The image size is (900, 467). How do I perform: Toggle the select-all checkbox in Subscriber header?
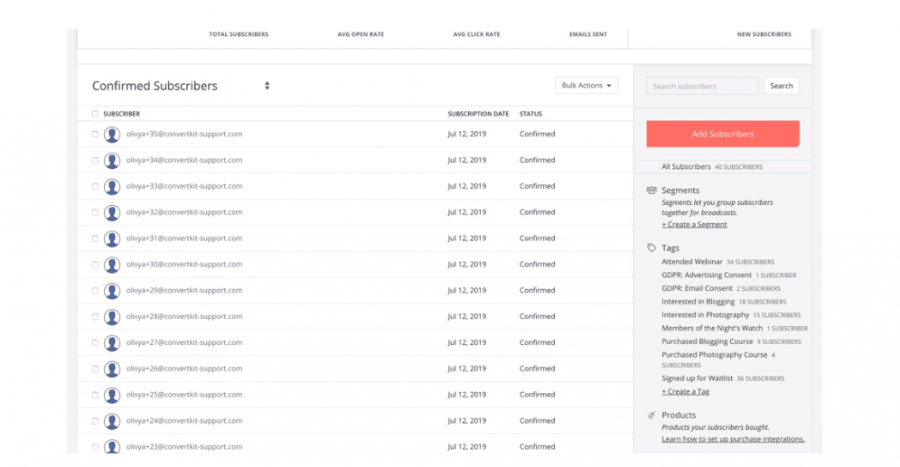(x=95, y=114)
